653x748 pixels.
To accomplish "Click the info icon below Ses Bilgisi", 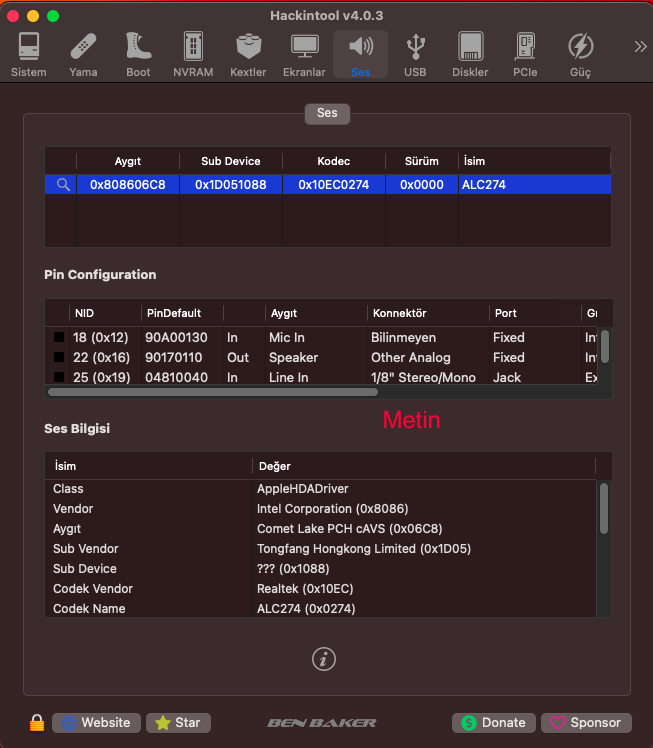I will 324,659.
